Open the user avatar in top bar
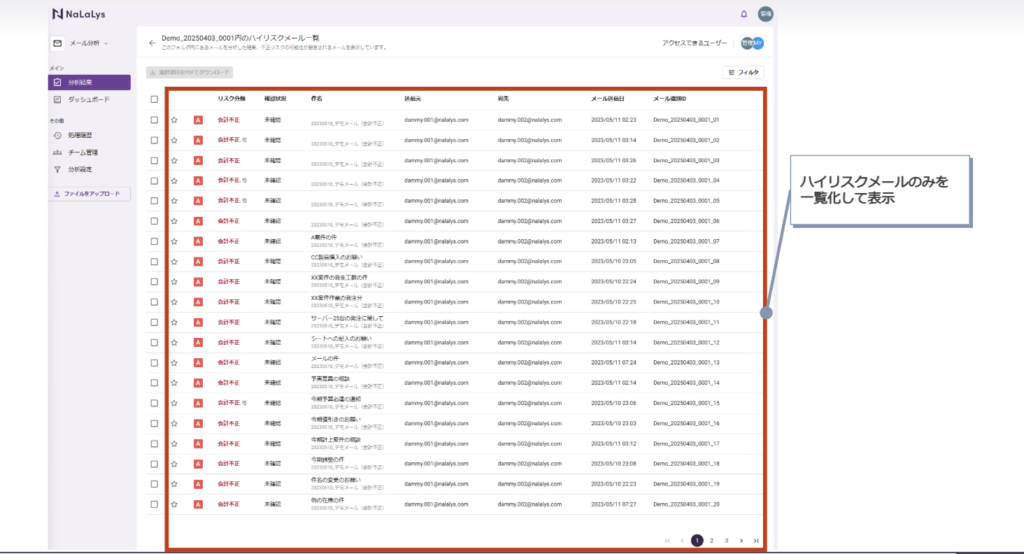1024x554 pixels. pos(765,14)
